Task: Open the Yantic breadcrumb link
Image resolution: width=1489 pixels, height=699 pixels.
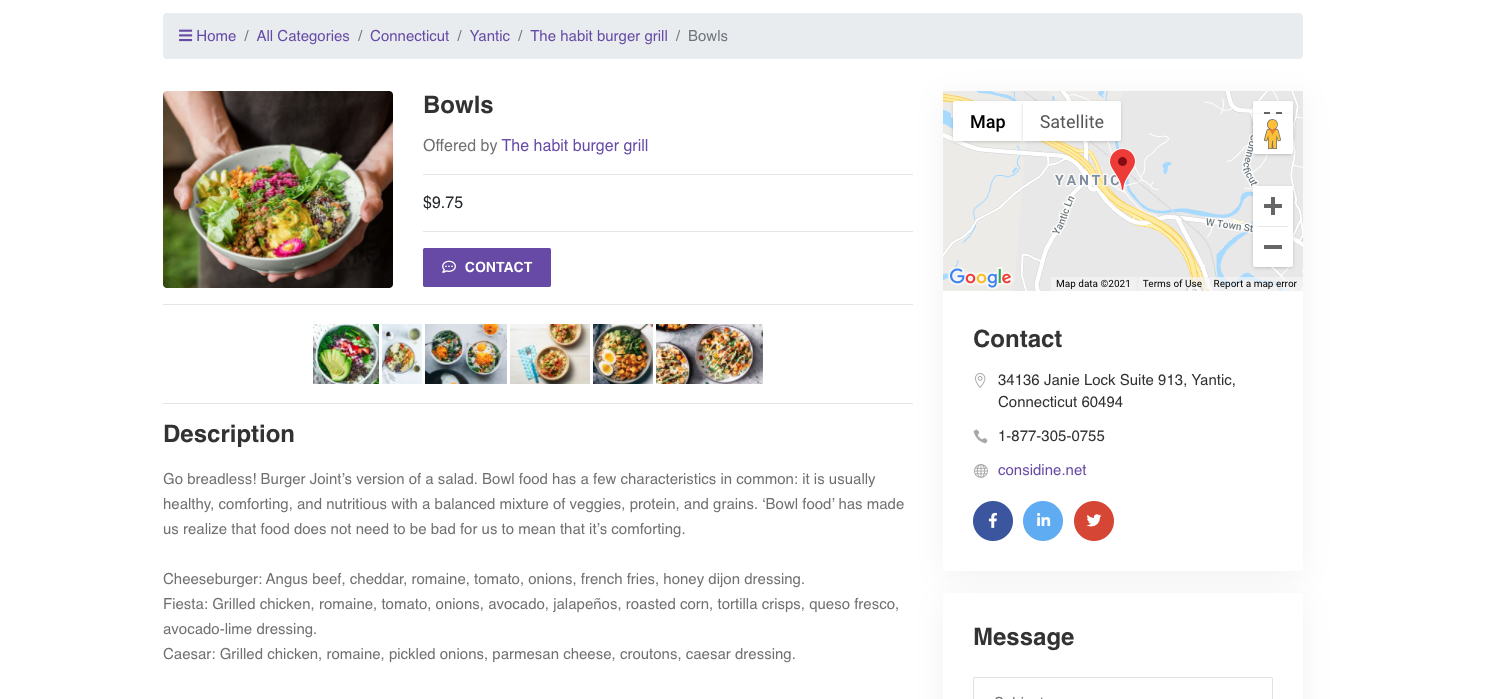Action: pyautogui.click(x=490, y=36)
